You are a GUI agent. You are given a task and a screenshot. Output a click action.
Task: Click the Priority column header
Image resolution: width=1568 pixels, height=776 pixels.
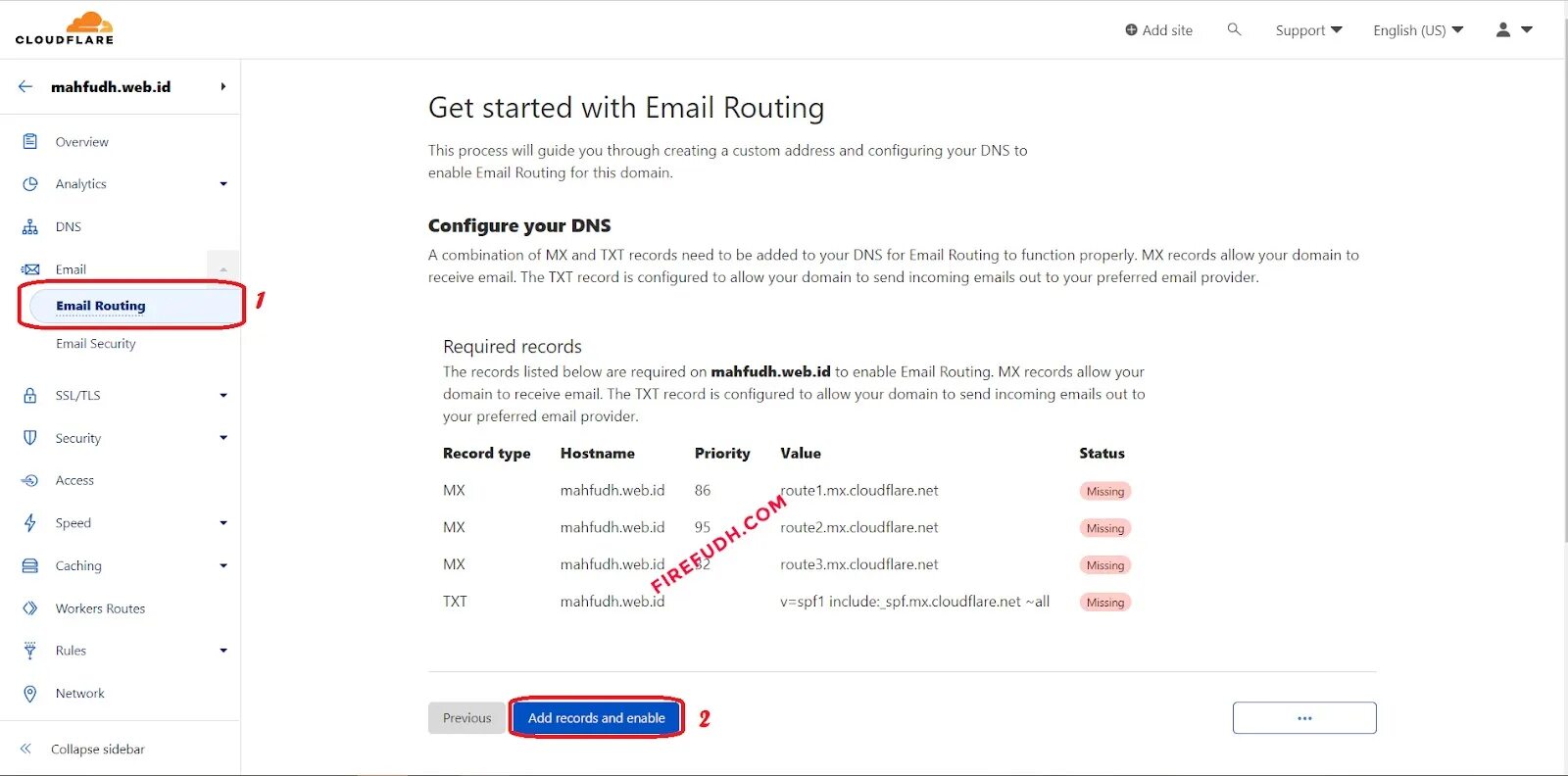[x=722, y=454]
